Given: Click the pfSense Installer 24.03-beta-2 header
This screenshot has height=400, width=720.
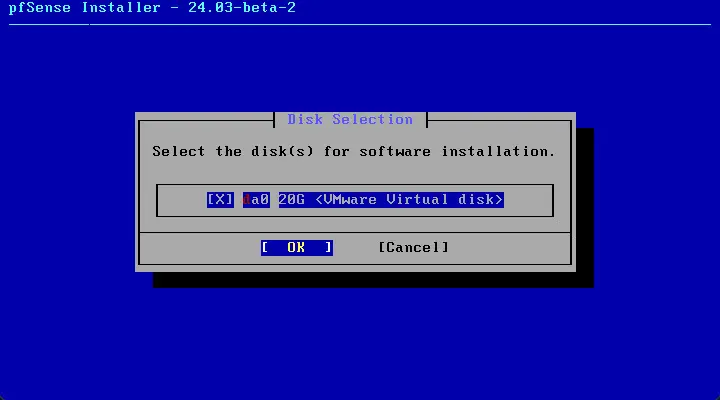Looking at the screenshot, I should point(152,8).
